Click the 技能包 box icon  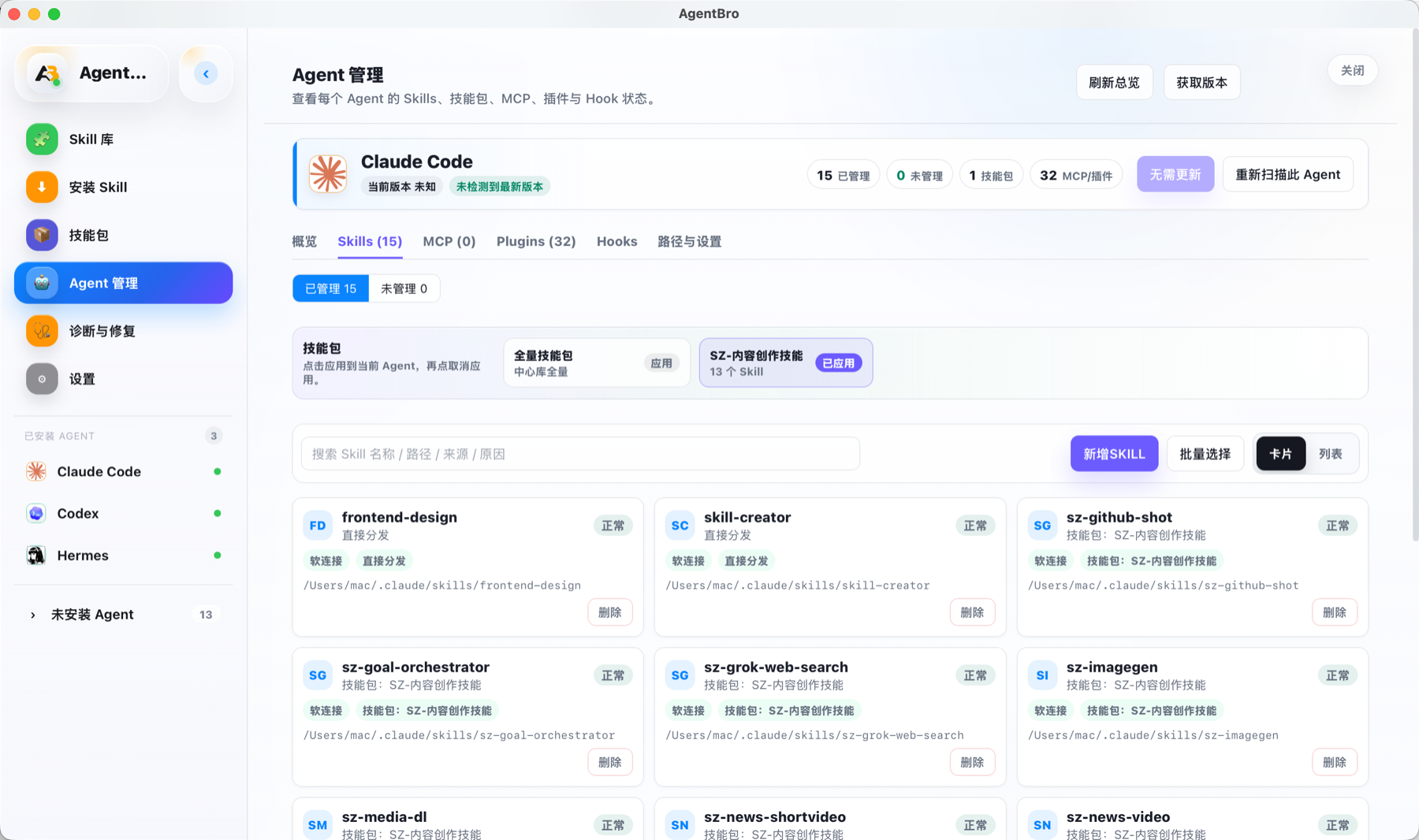42,235
